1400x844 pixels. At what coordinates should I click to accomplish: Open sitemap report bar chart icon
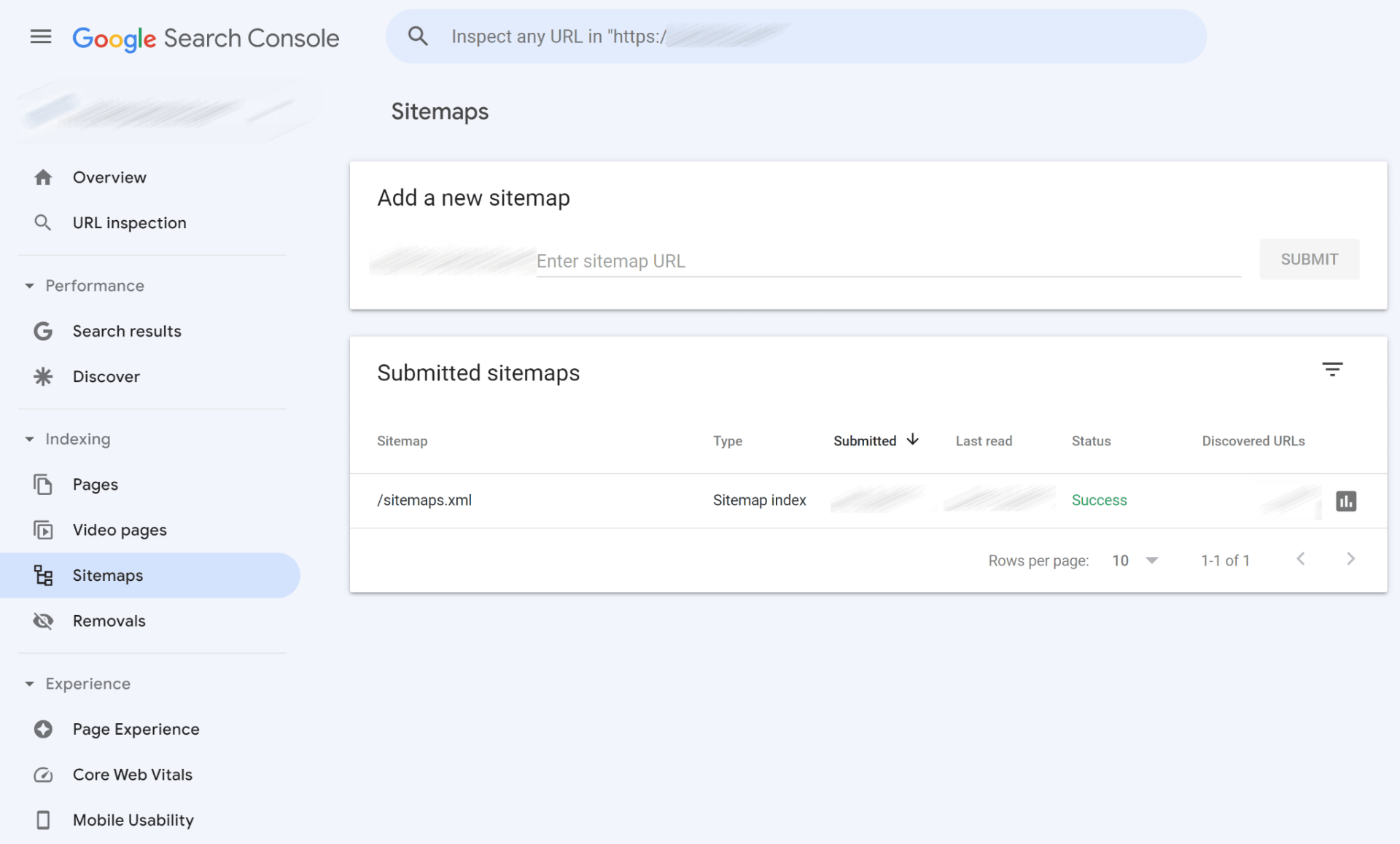pos(1346,501)
